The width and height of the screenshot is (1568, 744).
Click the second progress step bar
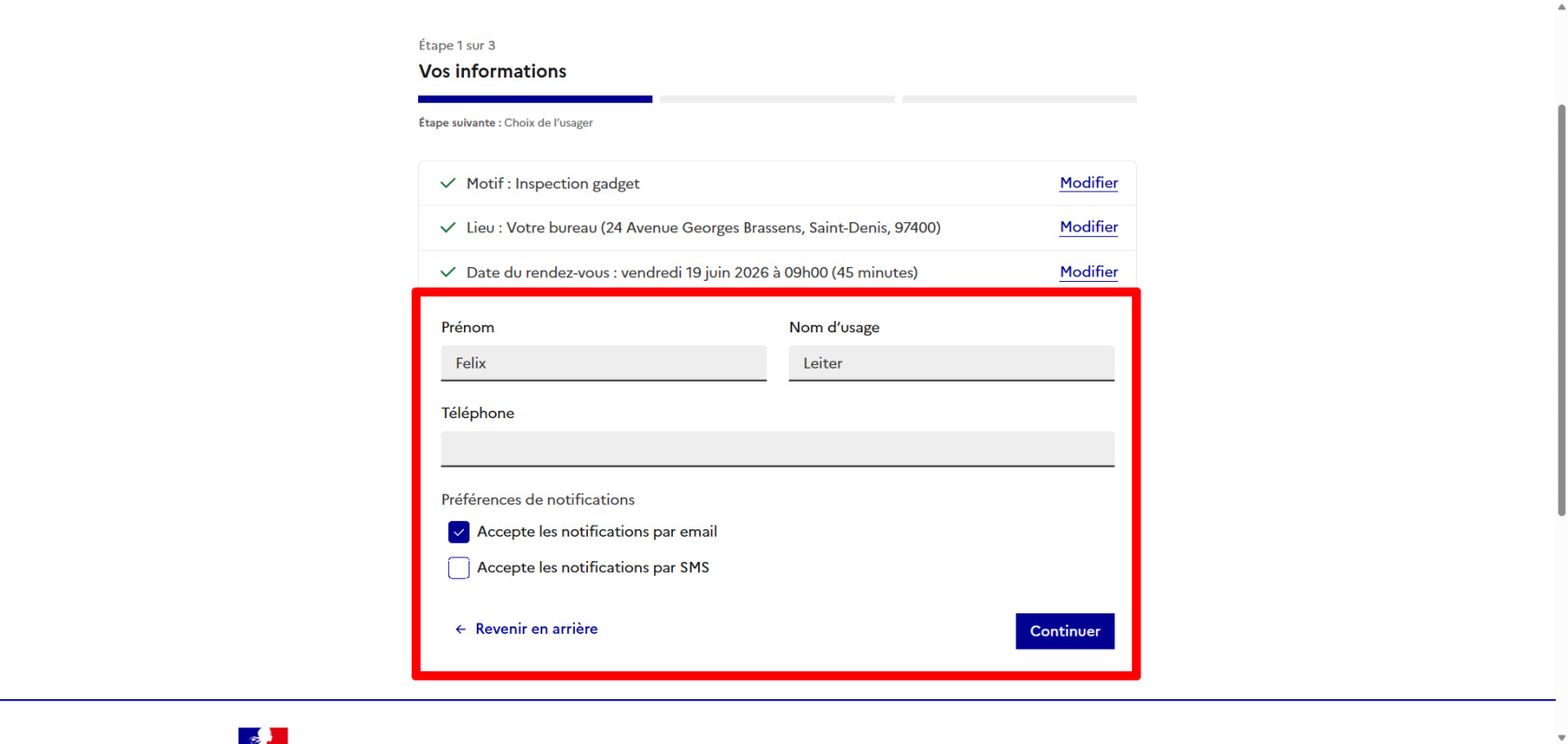click(777, 99)
